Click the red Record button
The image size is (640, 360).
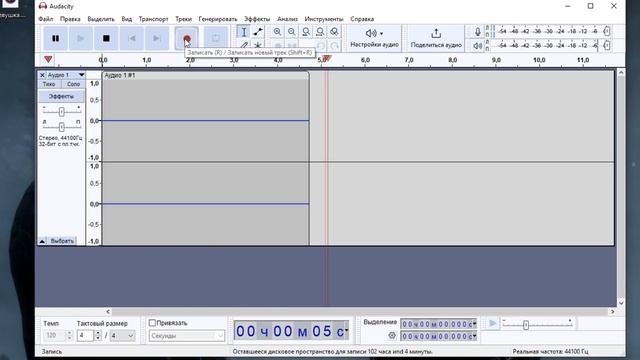[x=187, y=38]
